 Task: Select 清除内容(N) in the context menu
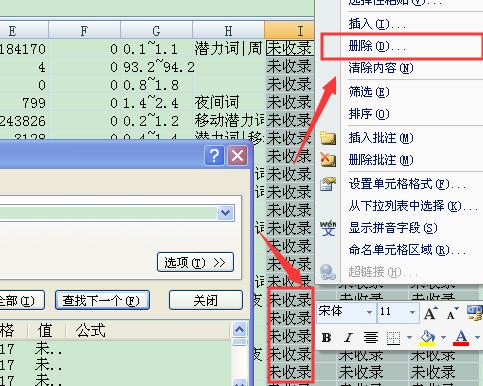pos(381,68)
